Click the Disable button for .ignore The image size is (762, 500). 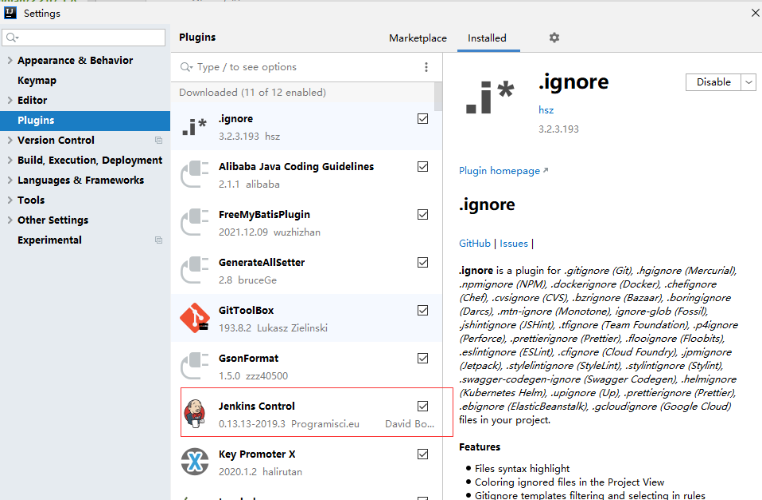point(713,82)
